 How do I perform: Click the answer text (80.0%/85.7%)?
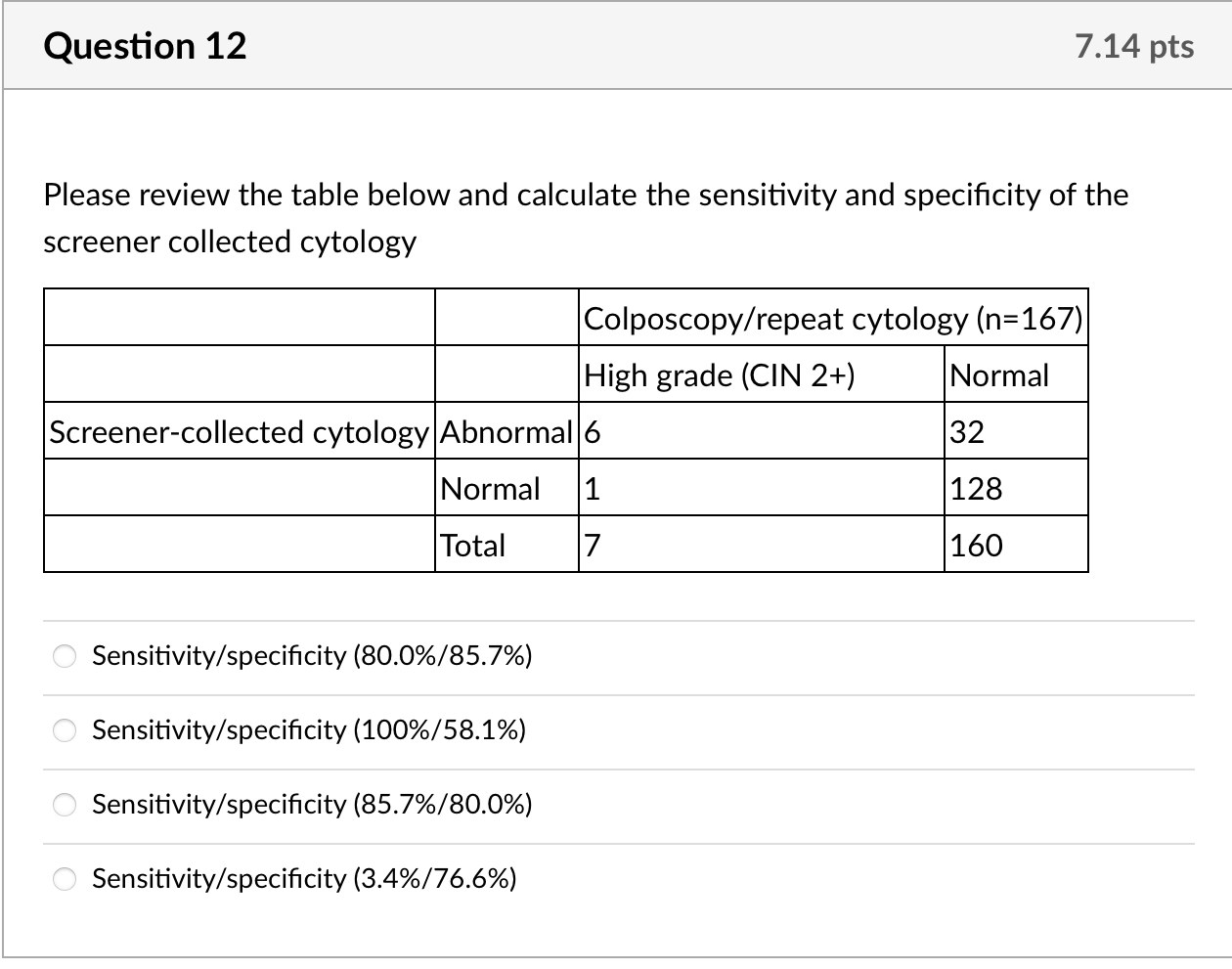point(312,656)
